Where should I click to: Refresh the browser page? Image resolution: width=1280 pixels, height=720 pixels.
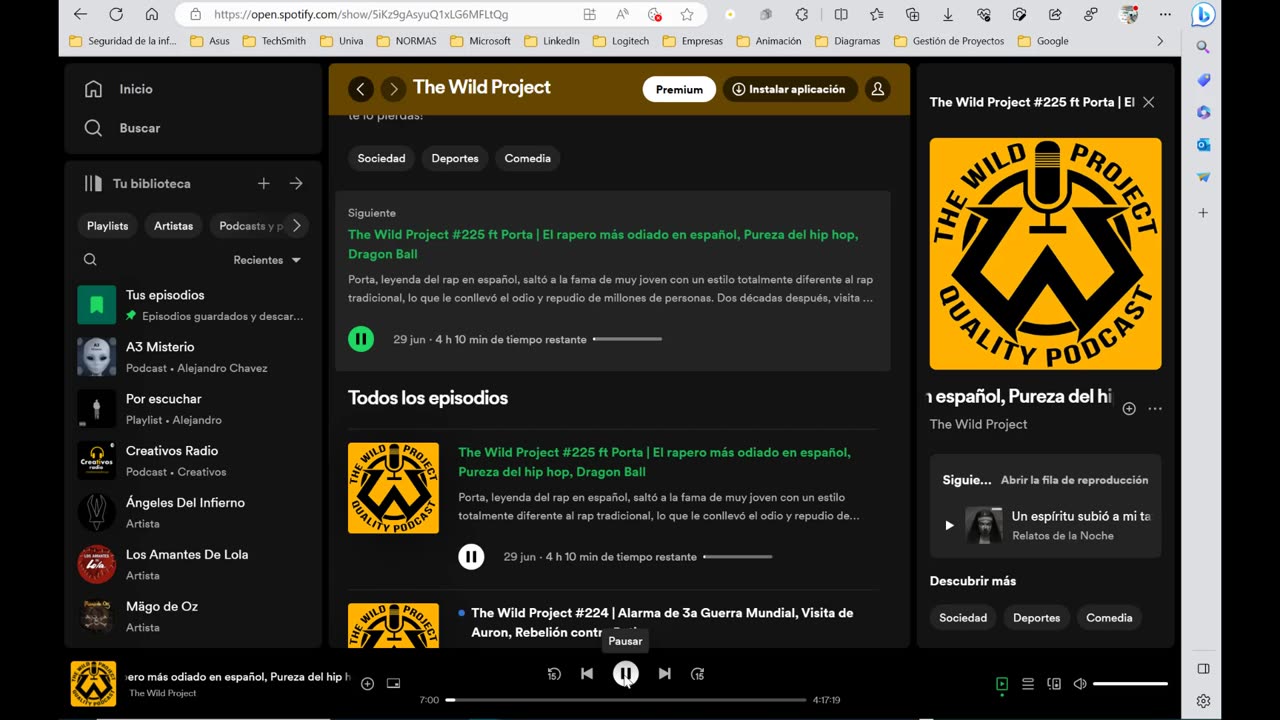[116, 14]
